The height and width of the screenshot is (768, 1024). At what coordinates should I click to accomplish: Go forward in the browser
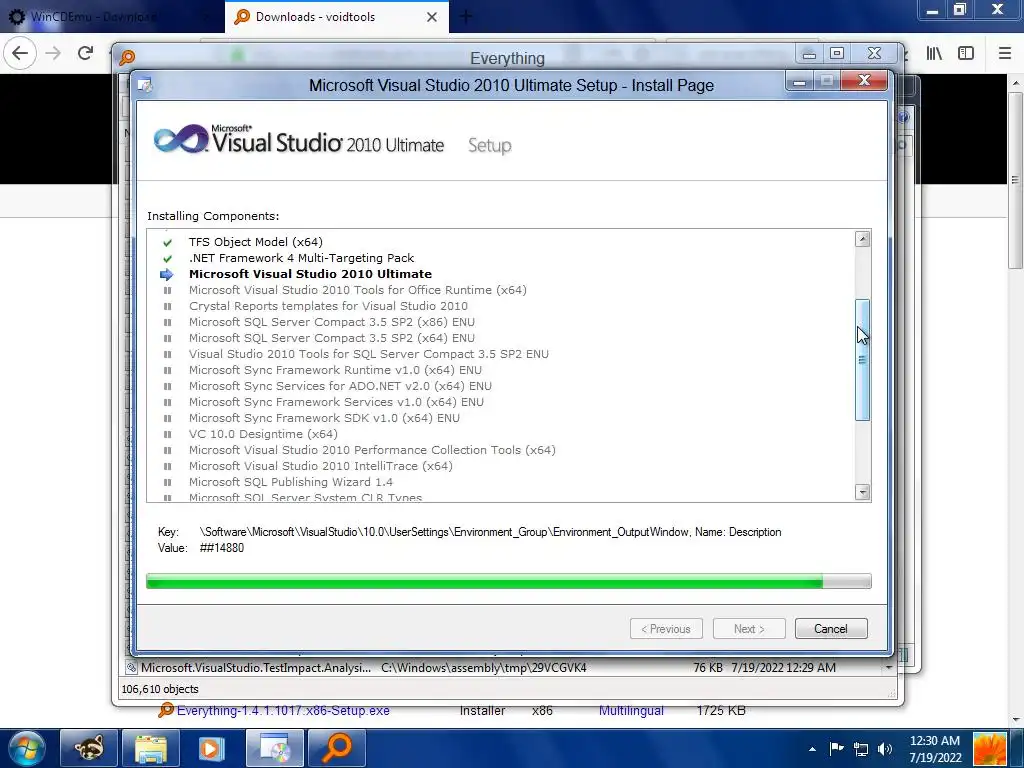point(53,53)
